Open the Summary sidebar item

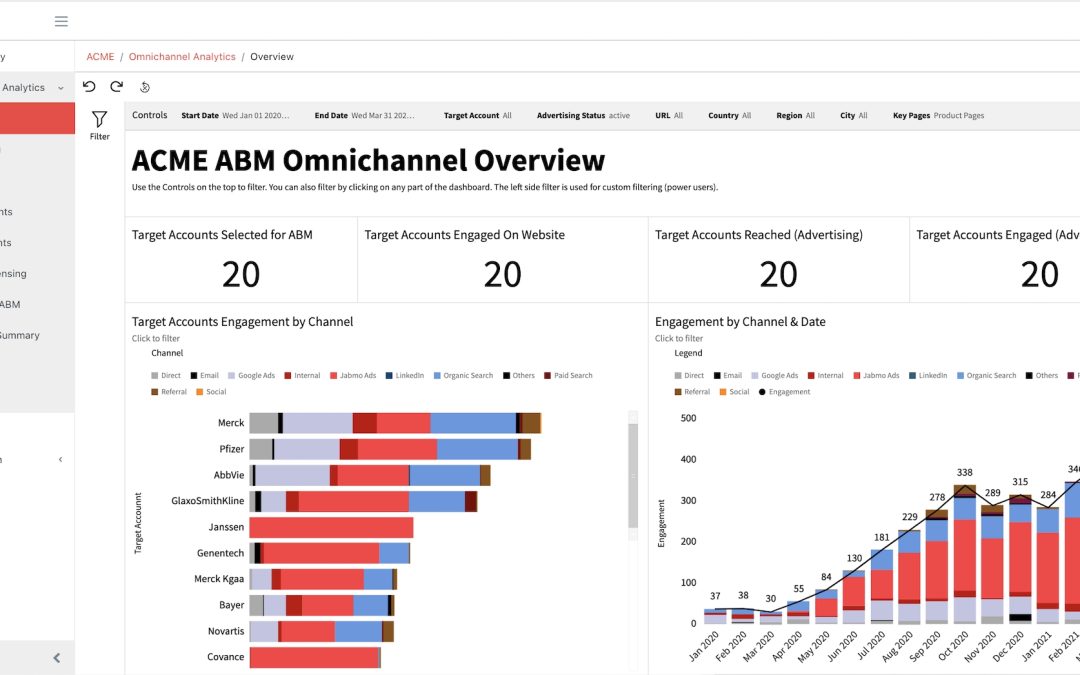[x=20, y=335]
